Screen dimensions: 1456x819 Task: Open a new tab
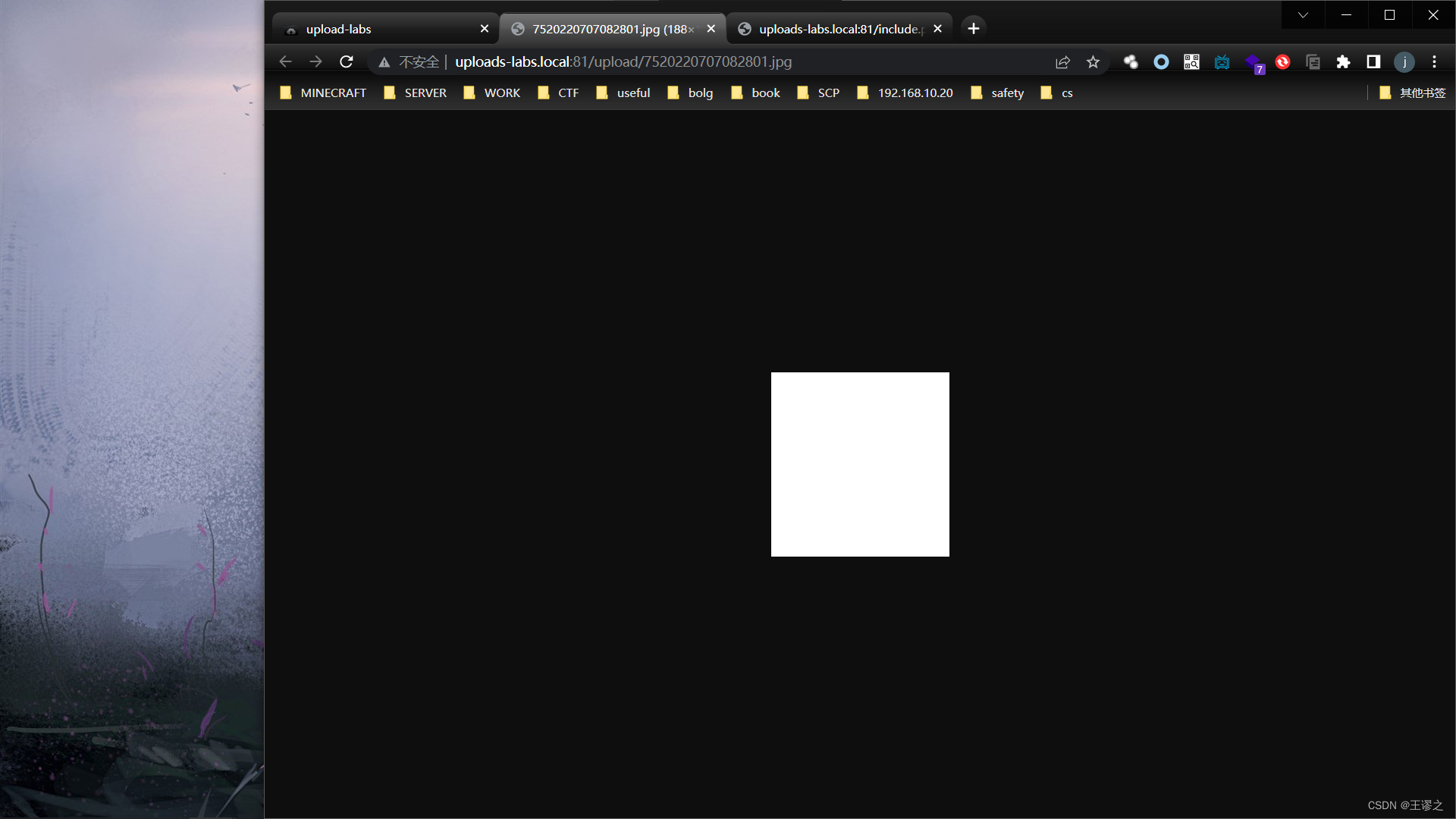(x=974, y=29)
